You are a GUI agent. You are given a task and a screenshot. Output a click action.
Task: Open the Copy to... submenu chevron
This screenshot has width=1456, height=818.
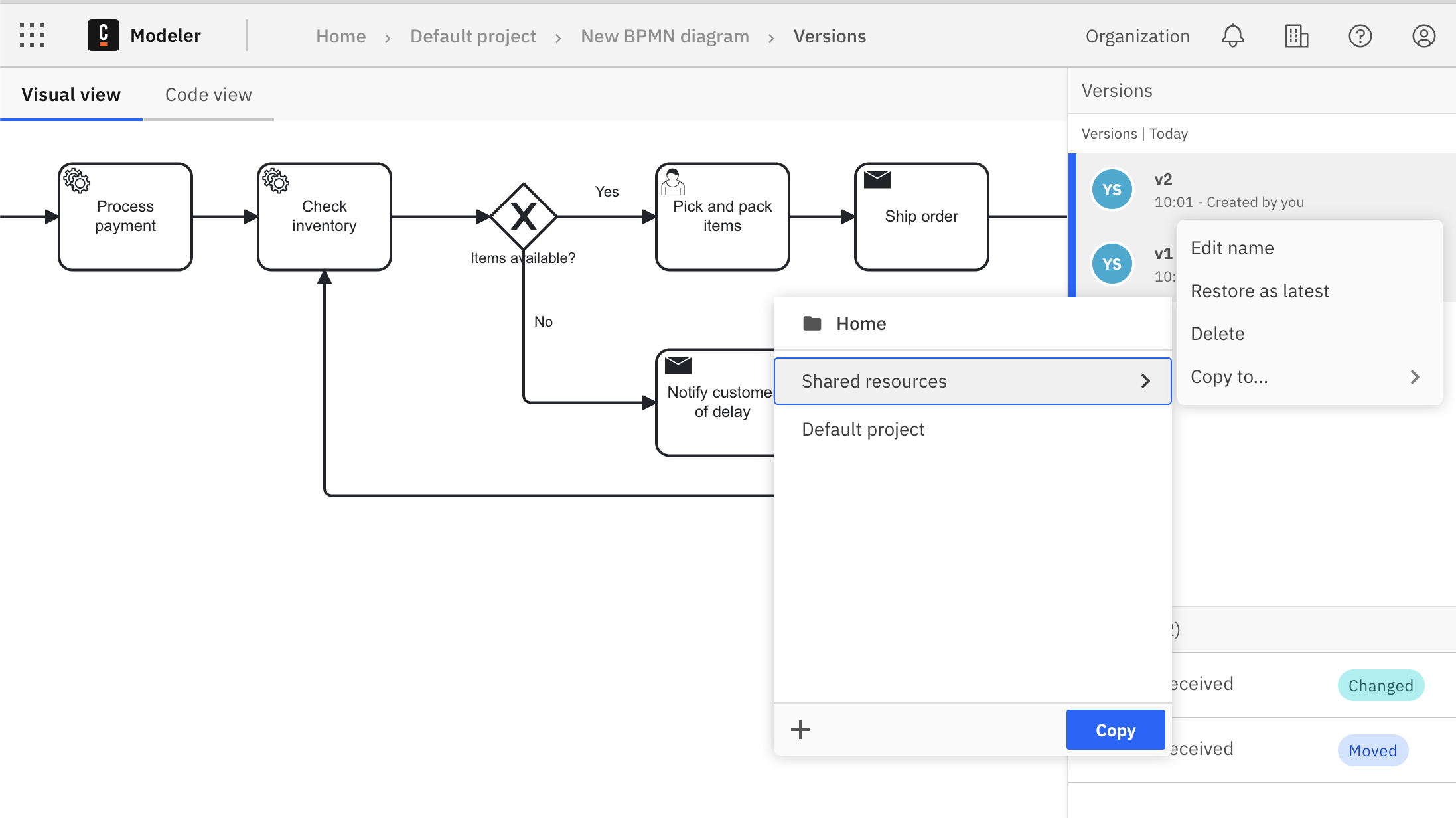point(1414,377)
